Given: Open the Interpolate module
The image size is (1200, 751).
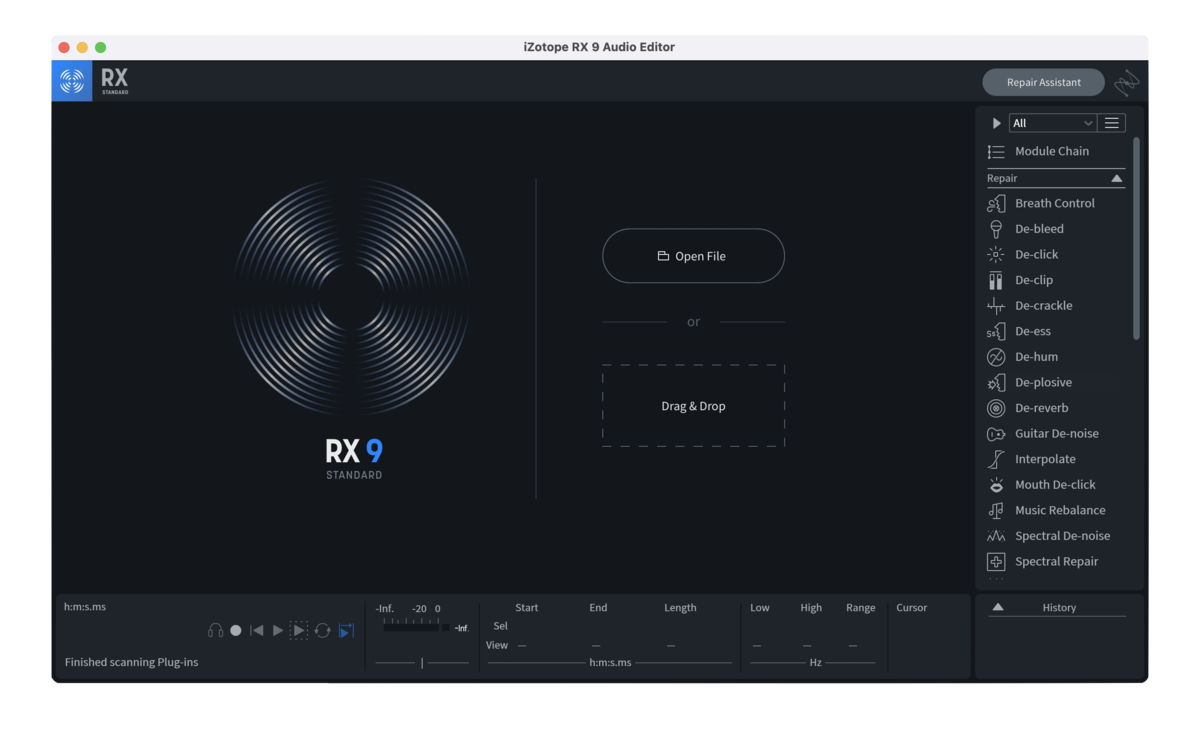Looking at the screenshot, I should (x=1031, y=459).
